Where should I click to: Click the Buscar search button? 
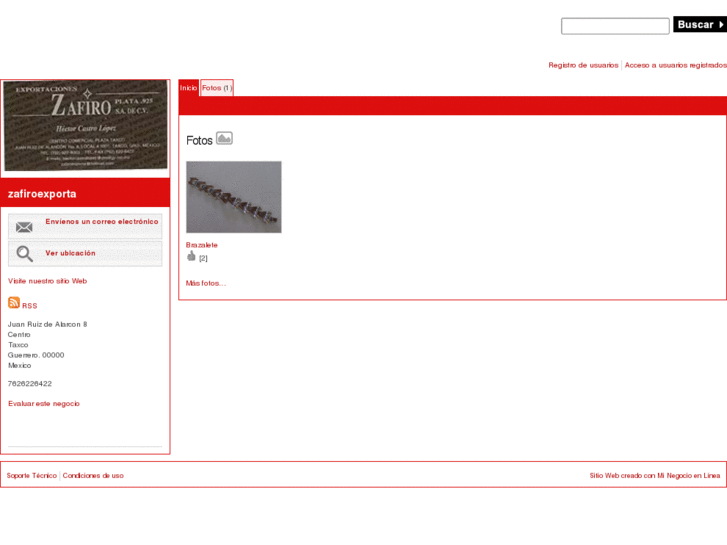700,25
